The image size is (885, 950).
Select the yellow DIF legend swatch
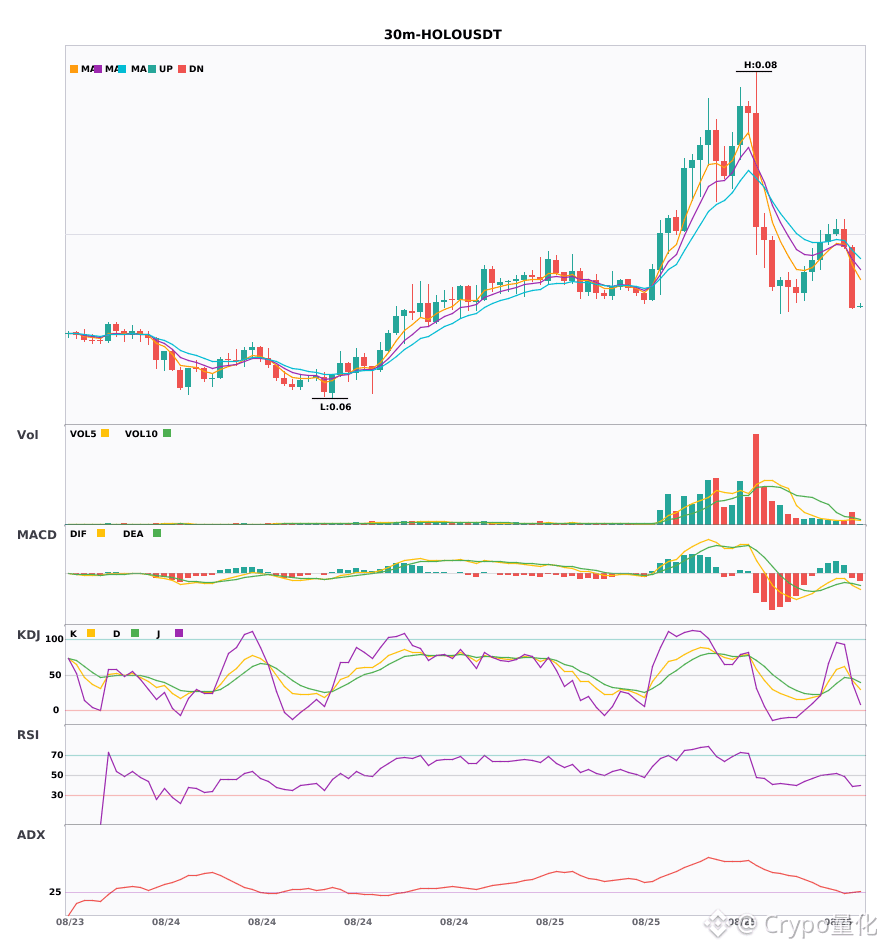click(101, 533)
